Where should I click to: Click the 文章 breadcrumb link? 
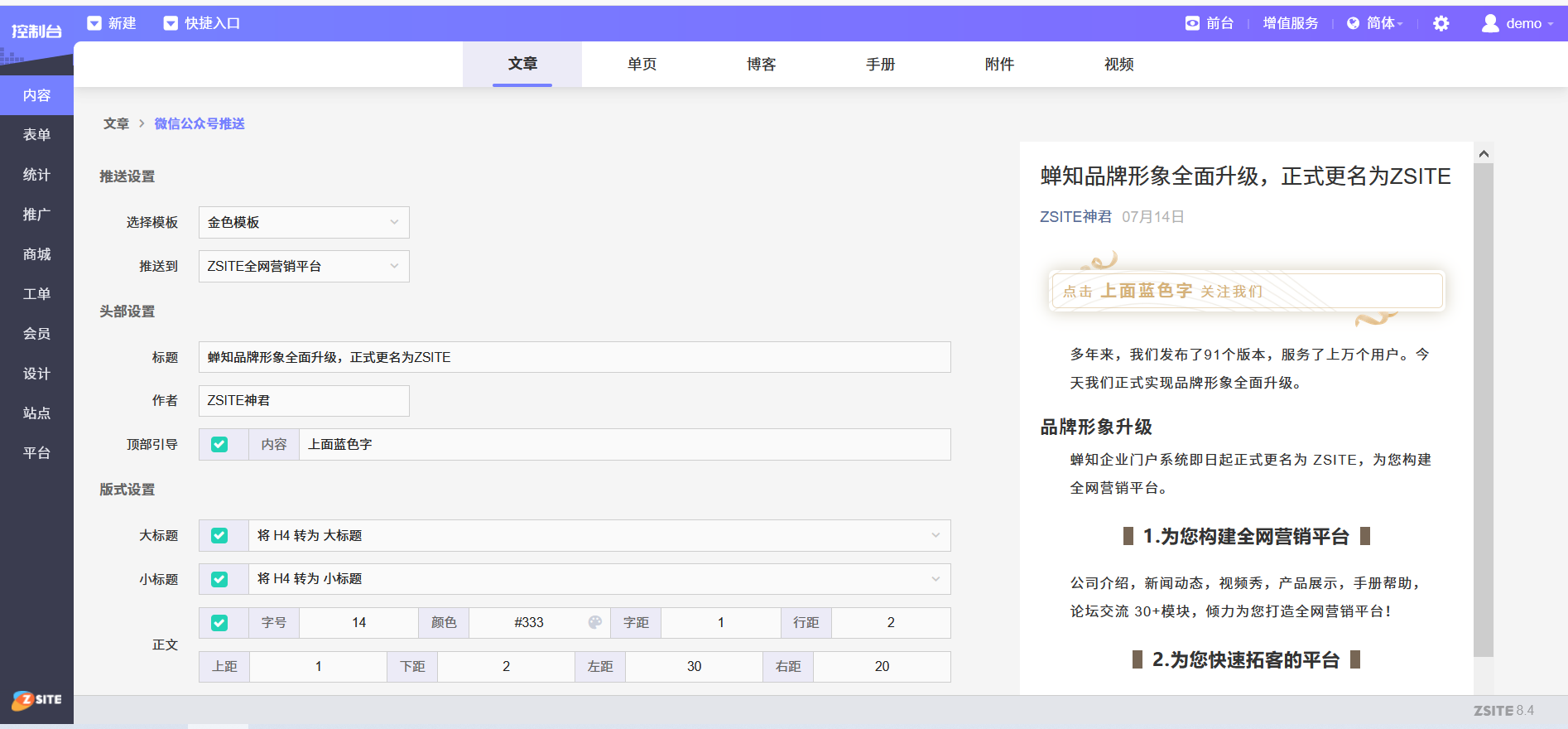[x=116, y=123]
